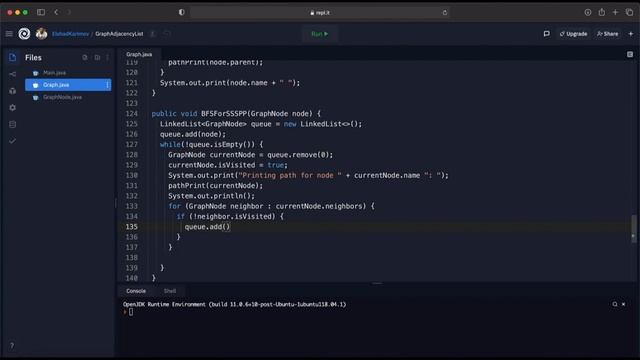Open the user avatar profile
Screen dimensions: 640x360
pos(41,34)
